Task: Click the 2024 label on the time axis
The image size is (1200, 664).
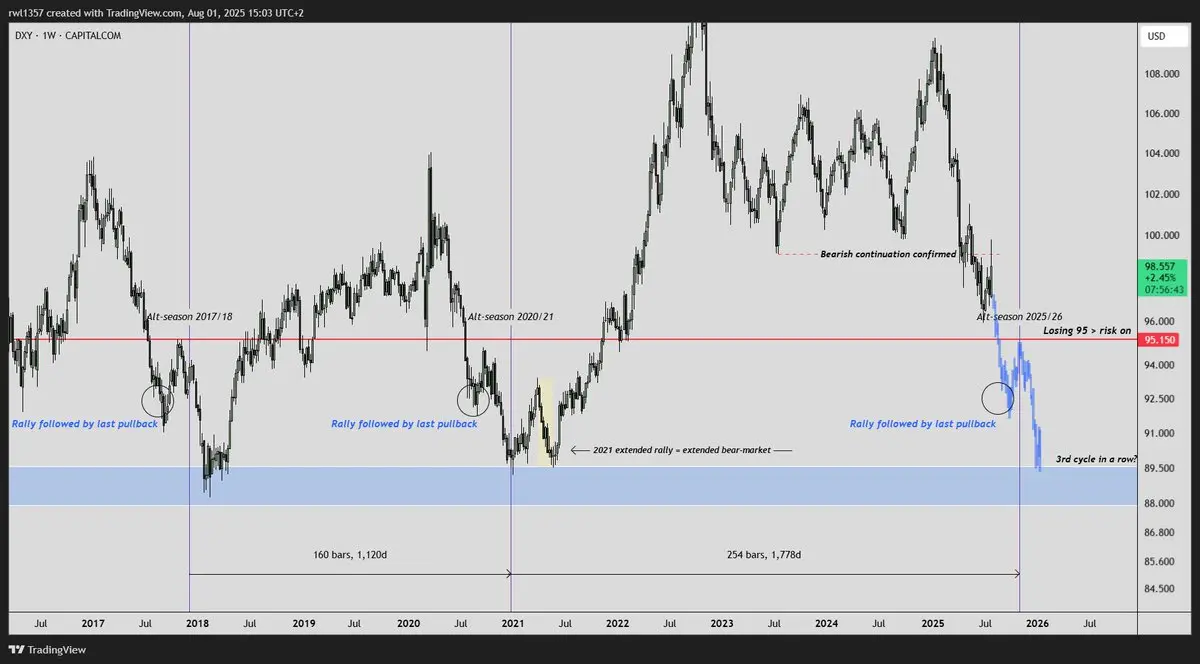Action: [x=826, y=623]
